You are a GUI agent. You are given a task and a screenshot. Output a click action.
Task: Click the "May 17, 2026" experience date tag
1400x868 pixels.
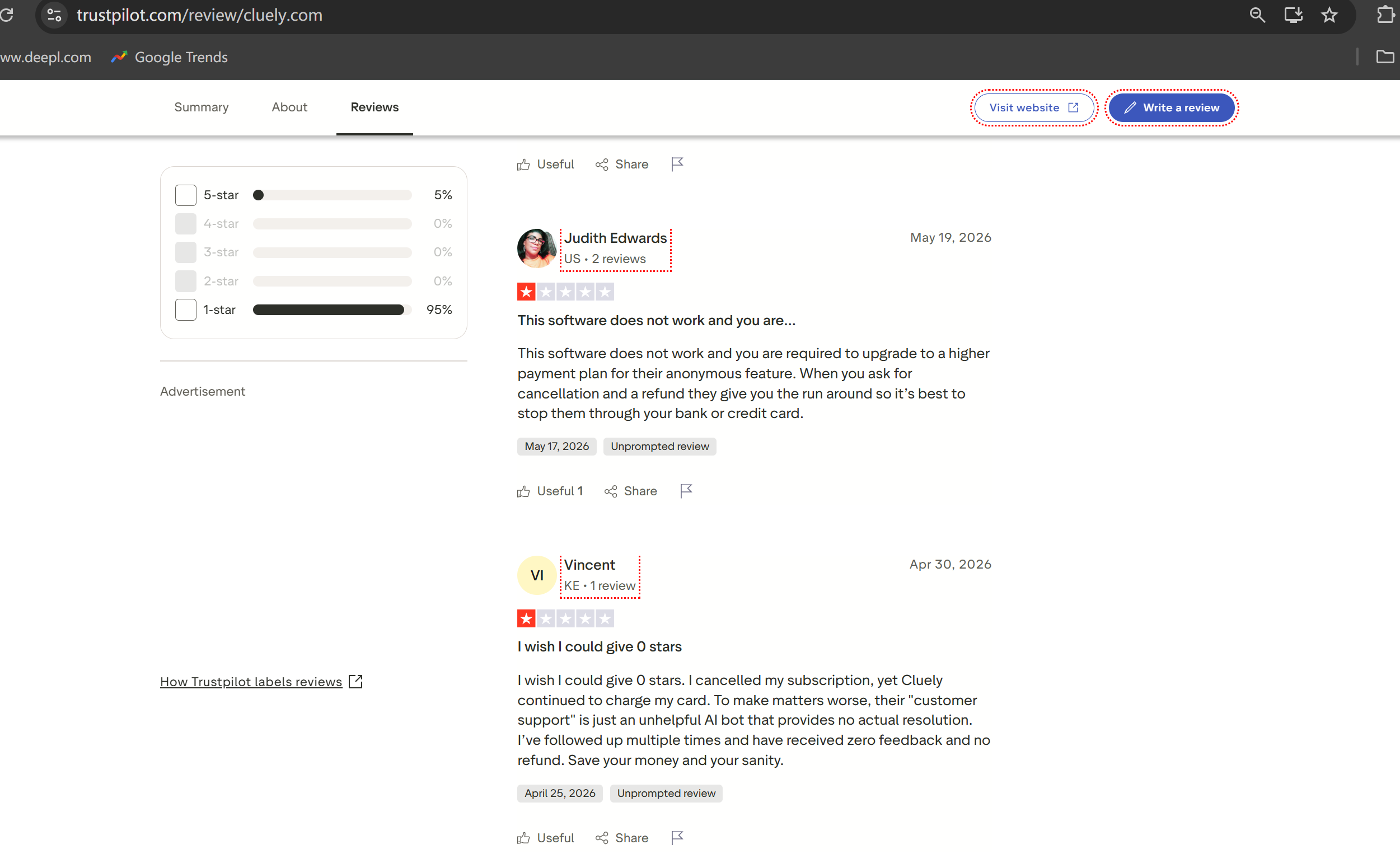(x=556, y=447)
